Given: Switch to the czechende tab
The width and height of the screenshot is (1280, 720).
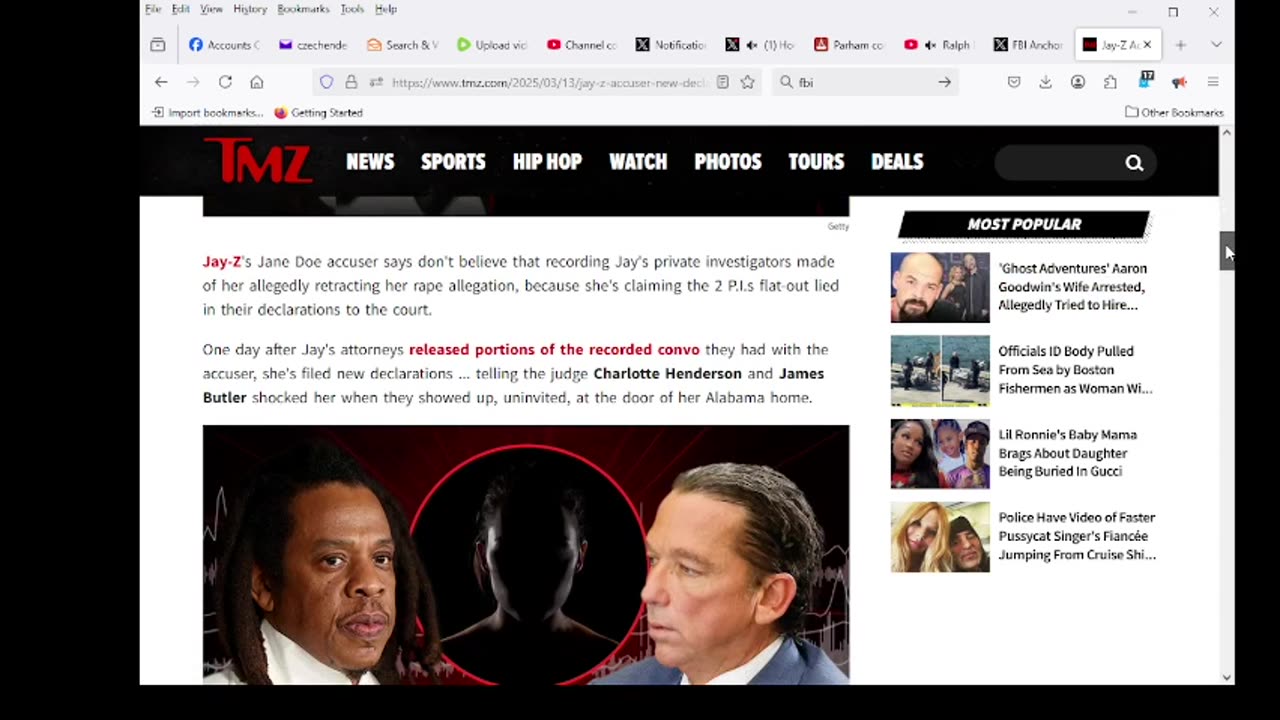Looking at the screenshot, I should (313, 45).
